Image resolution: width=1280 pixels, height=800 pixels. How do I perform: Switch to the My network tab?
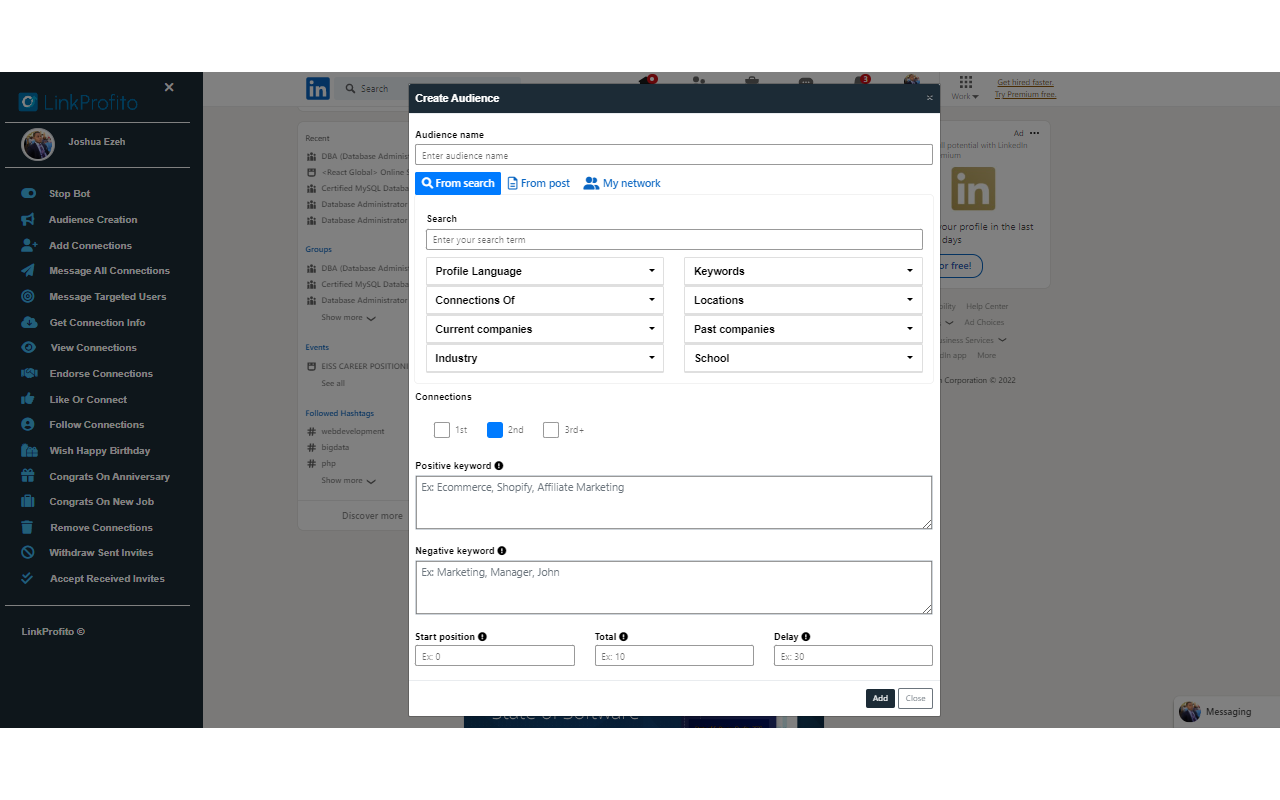622,183
